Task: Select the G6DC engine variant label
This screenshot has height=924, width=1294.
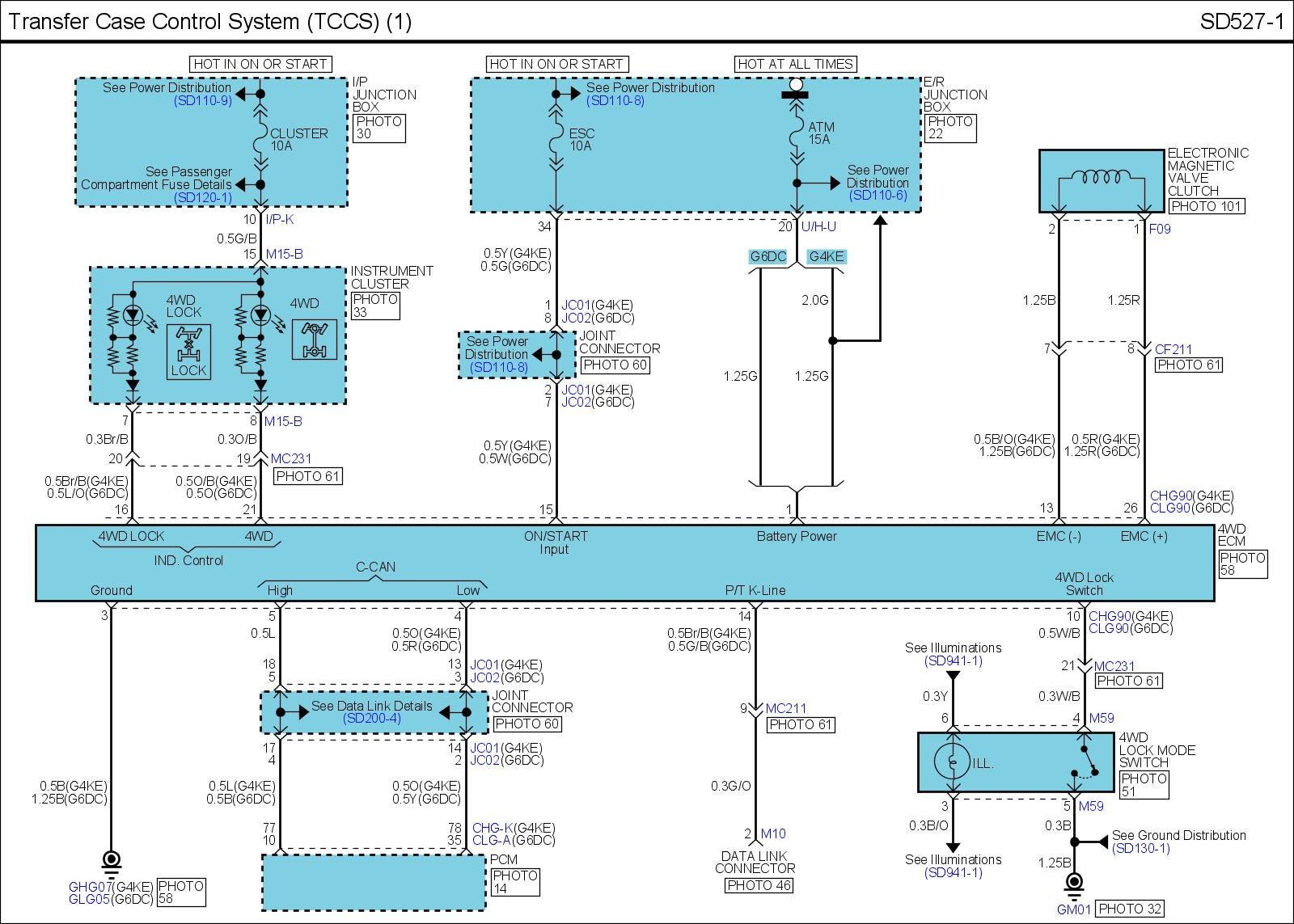Action: [x=768, y=257]
